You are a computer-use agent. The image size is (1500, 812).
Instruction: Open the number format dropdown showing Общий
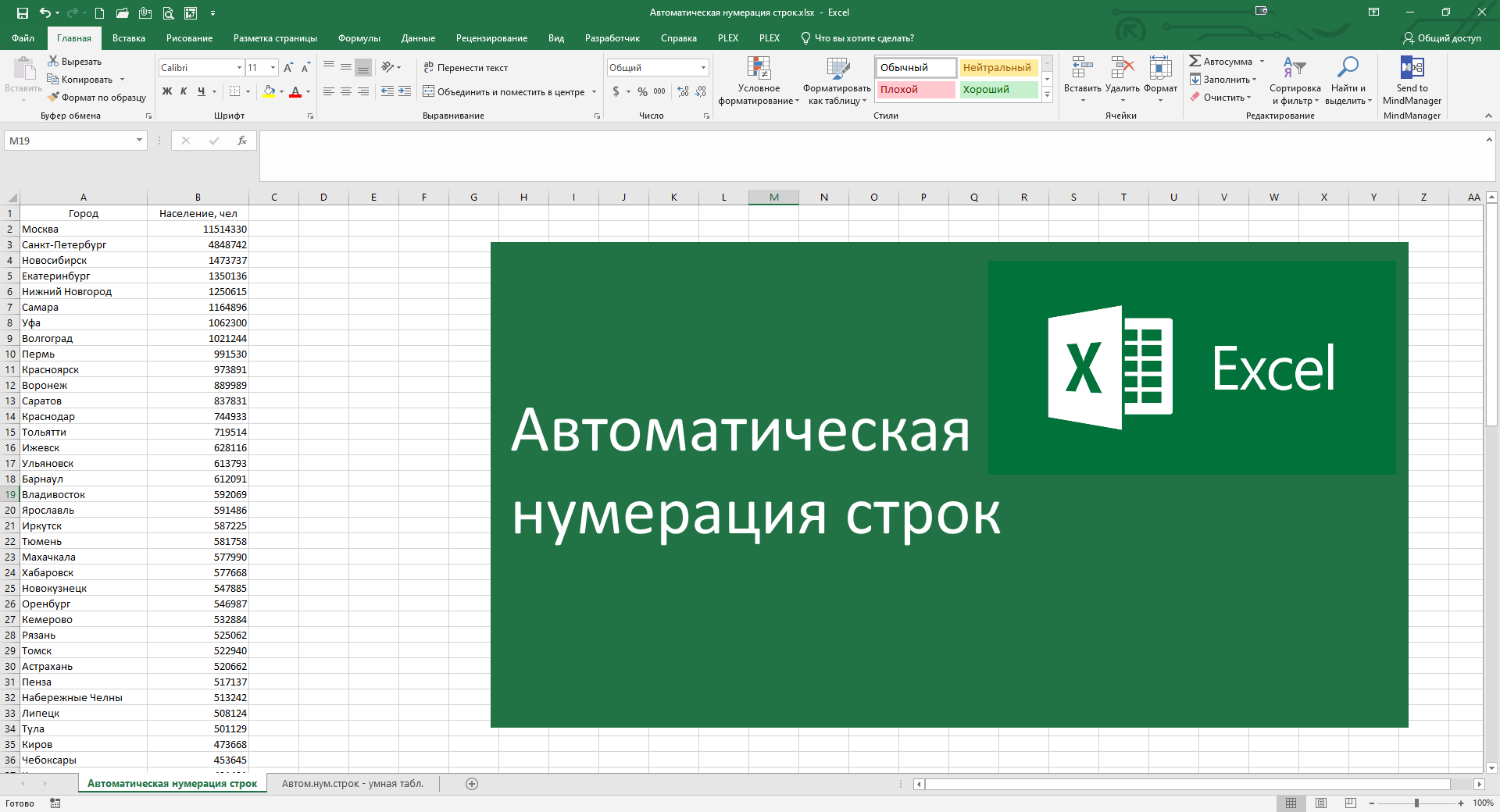tap(704, 68)
